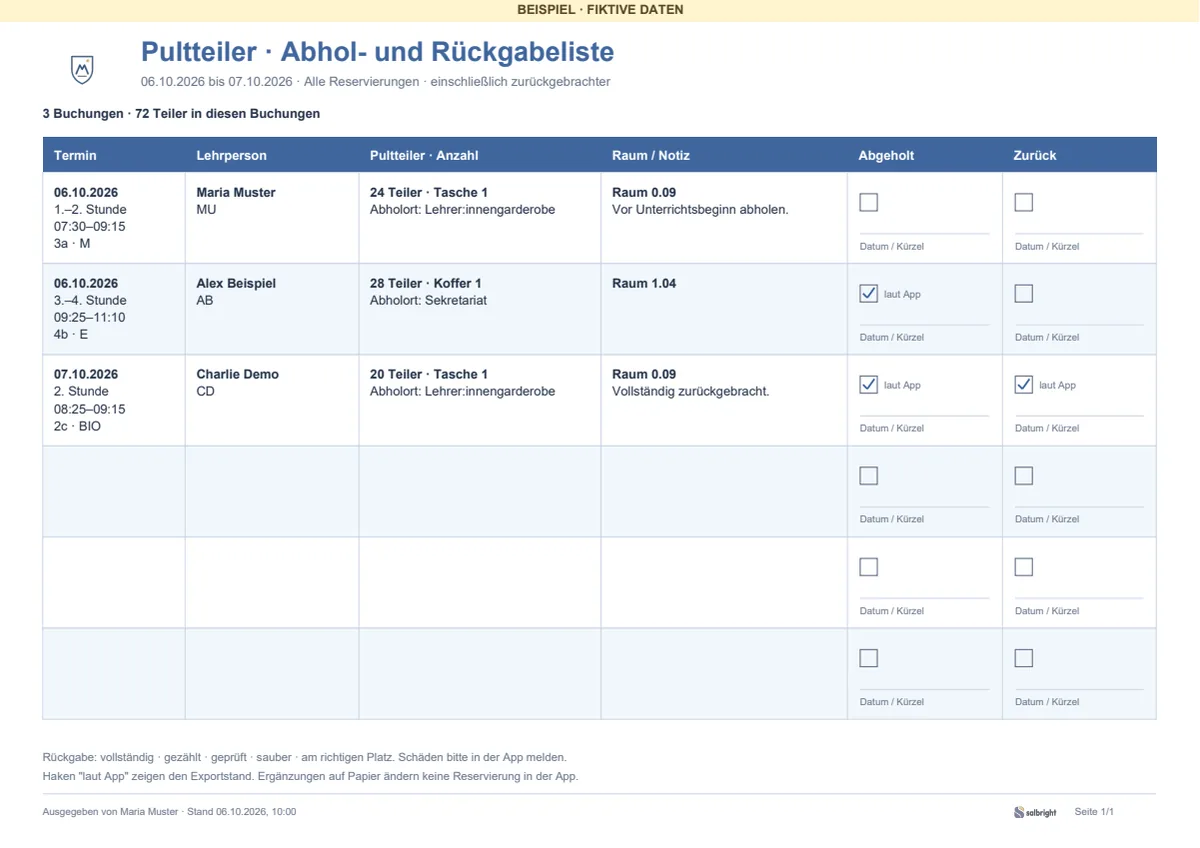Click the BEISPIEL · FIKTIVE DATEN banner
Image resolution: width=1200 pixels, height=848 pixels.
click(x=600, y=10)
